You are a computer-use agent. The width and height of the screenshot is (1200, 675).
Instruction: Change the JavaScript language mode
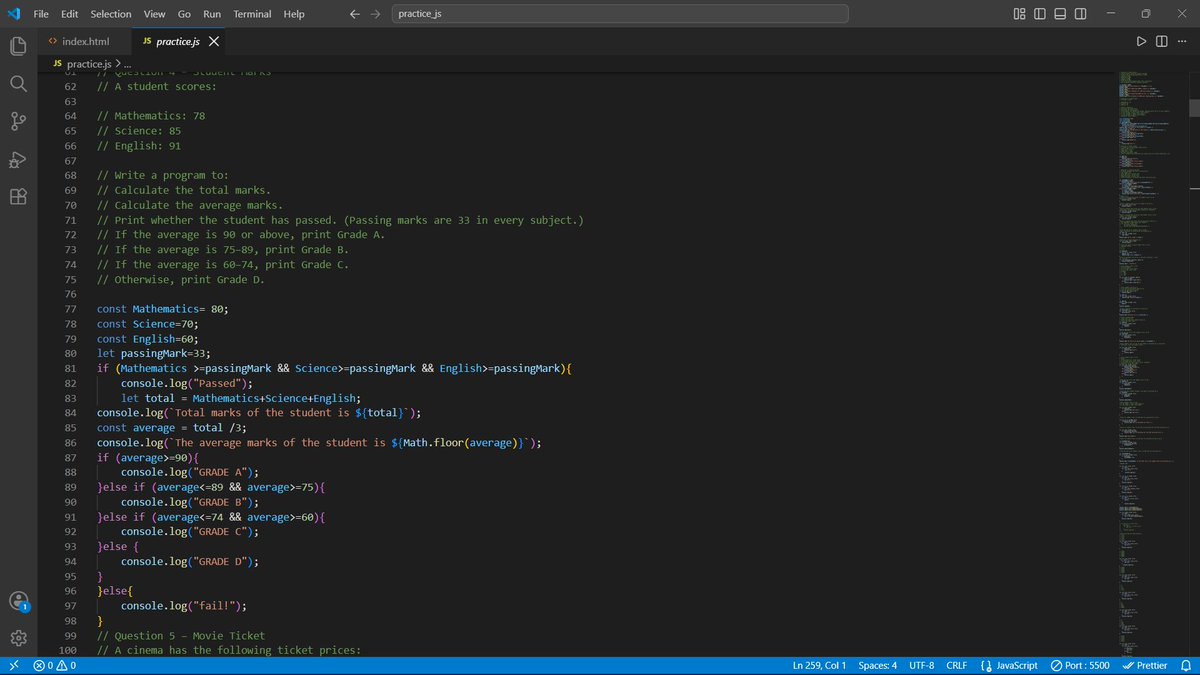[x=1008, y=665]
